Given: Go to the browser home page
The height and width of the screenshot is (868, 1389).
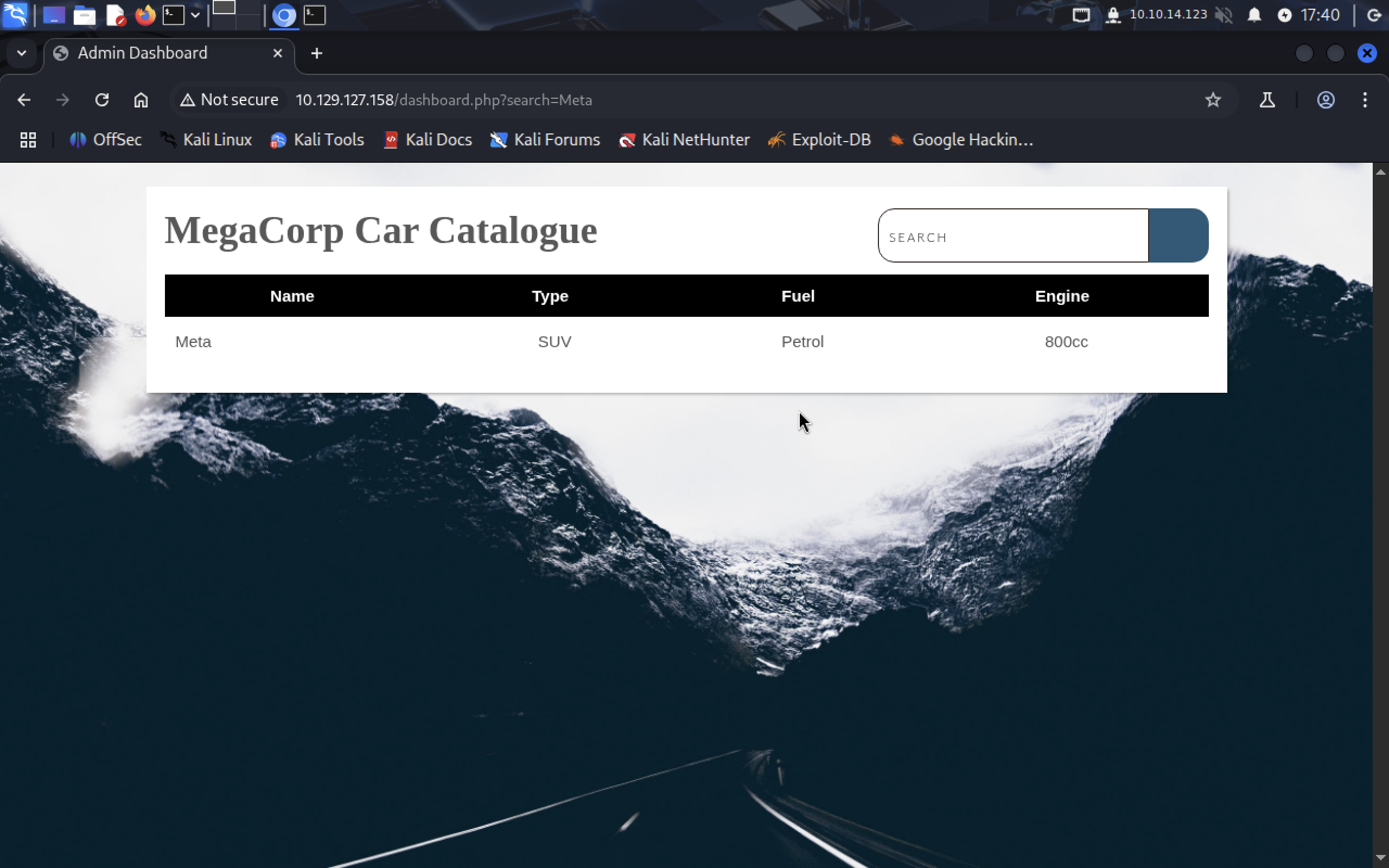Looking at the screenshot, I should tap(141, 100).
